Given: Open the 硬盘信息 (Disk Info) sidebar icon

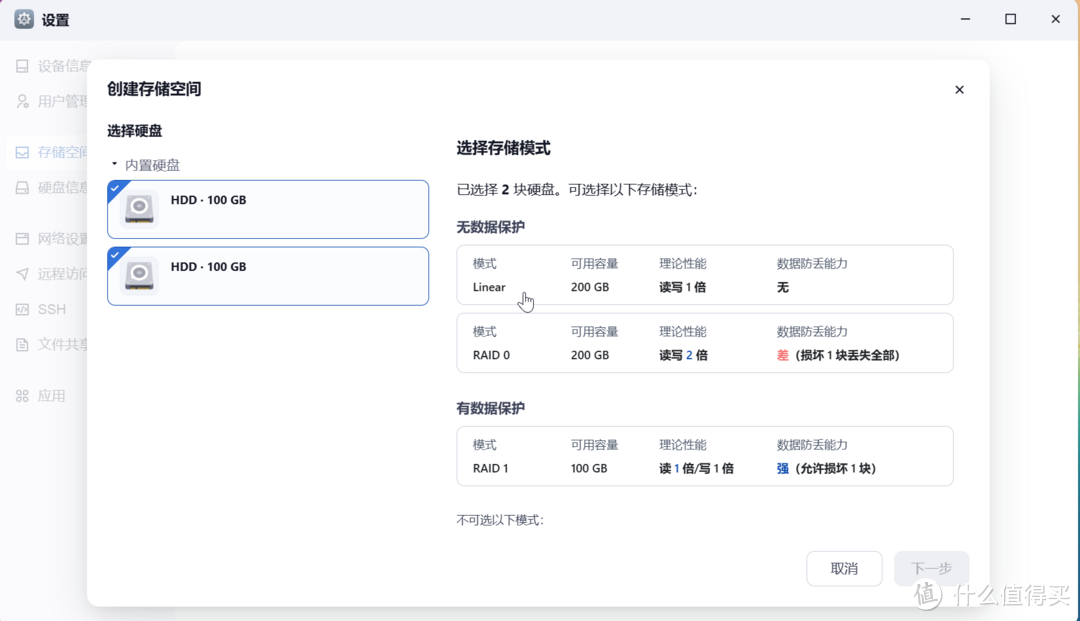Looking at the screenshot, I should click(x=22, y=187).
